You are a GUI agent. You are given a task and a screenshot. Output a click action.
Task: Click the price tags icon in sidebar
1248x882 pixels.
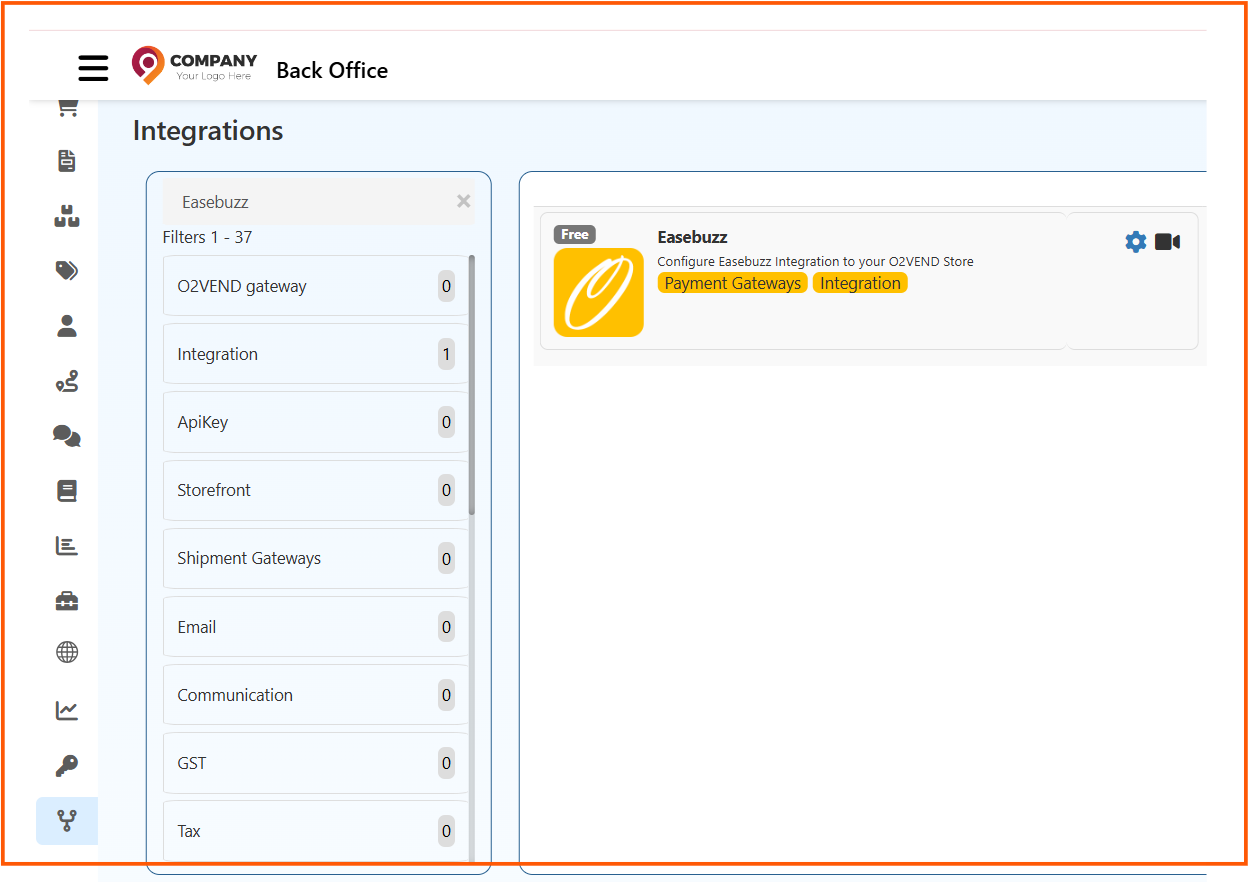point(66,270)
